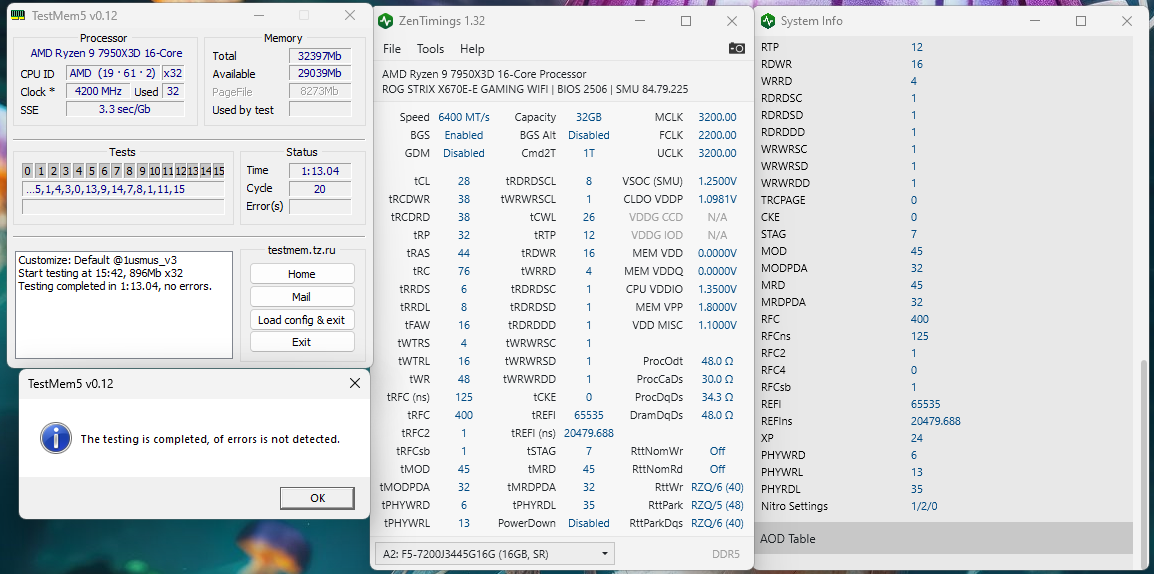Click the ZenTimings app logo icon
The height and width of the screenshot is (574, 1154).
coord(386,21)
